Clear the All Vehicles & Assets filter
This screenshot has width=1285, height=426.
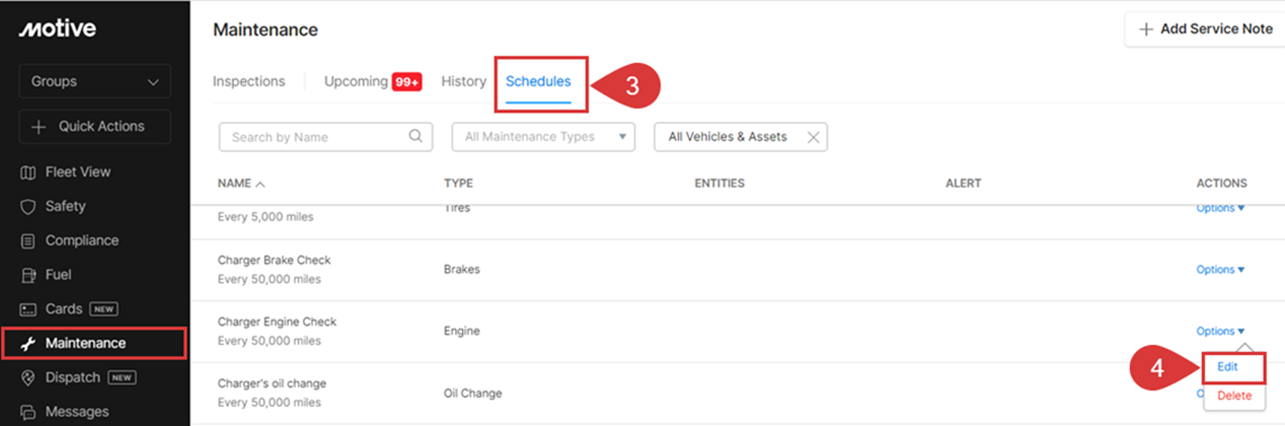coord(813,137)
